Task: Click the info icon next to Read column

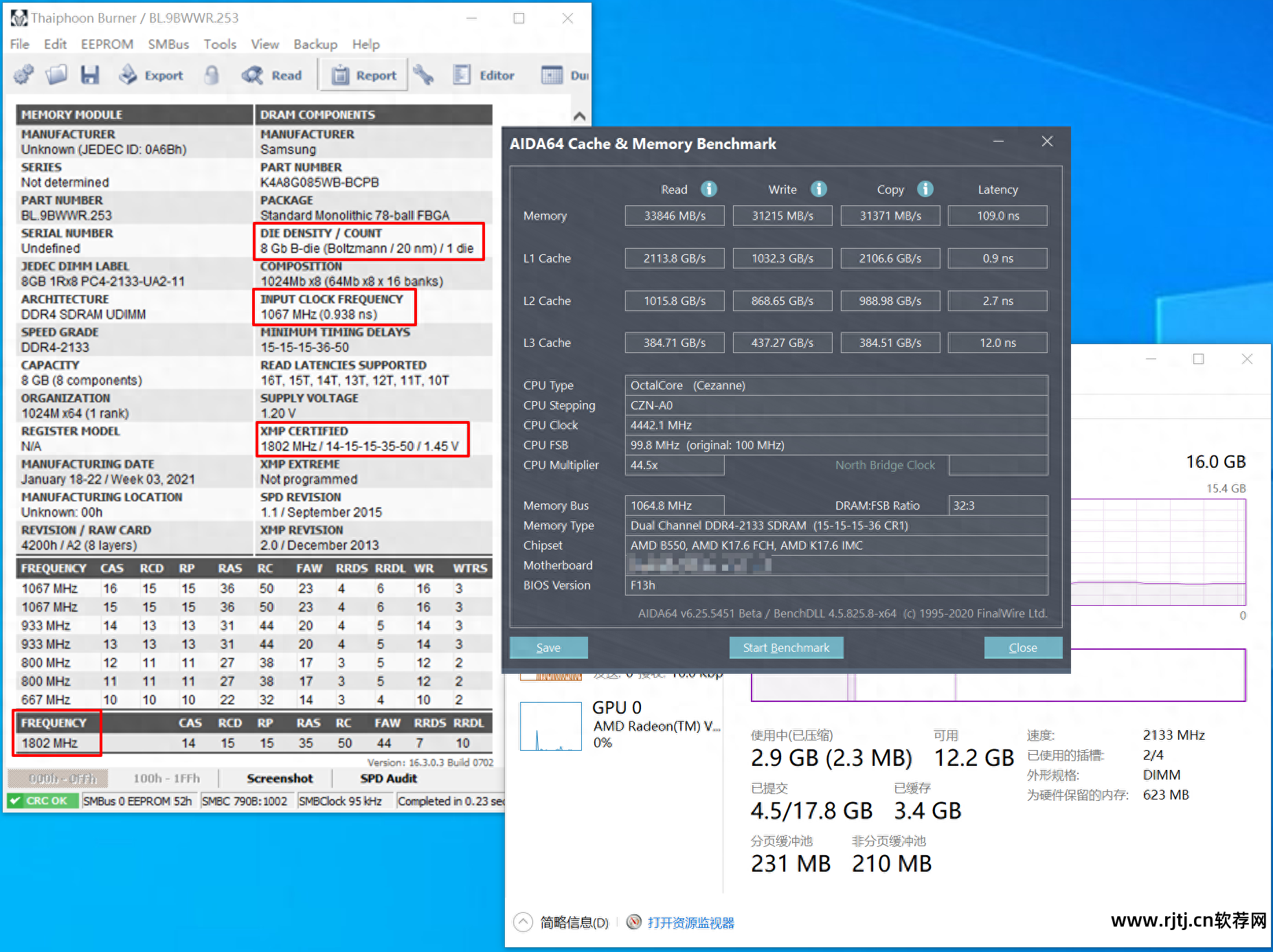Action: pos(709,189)
